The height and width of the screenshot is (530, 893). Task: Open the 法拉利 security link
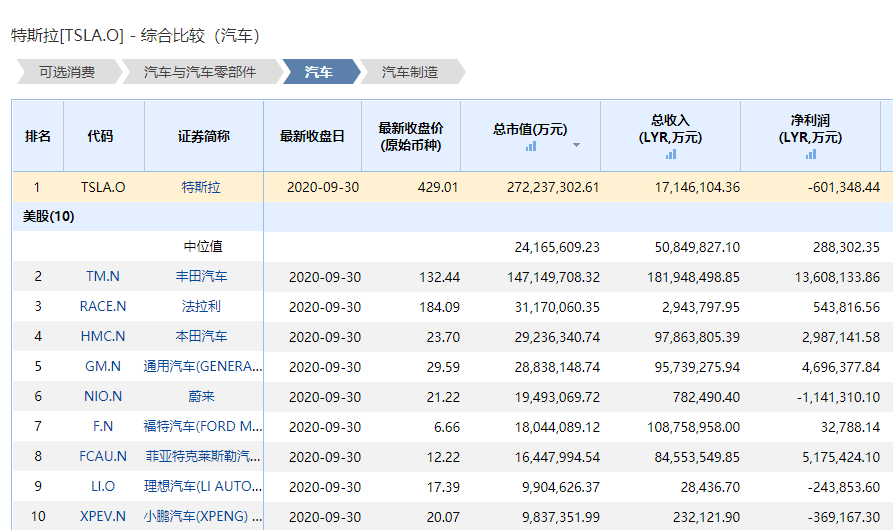click(x=201, y=306)
